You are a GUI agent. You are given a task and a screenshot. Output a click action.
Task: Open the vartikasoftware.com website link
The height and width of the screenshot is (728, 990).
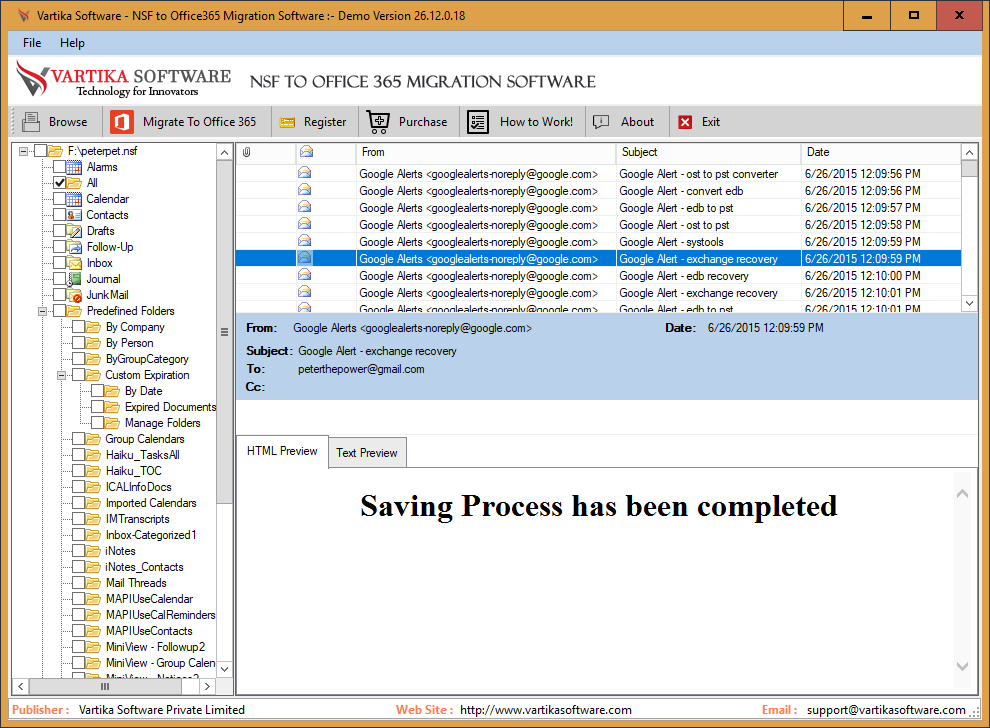pyautogui.click(x=546, y=710)
